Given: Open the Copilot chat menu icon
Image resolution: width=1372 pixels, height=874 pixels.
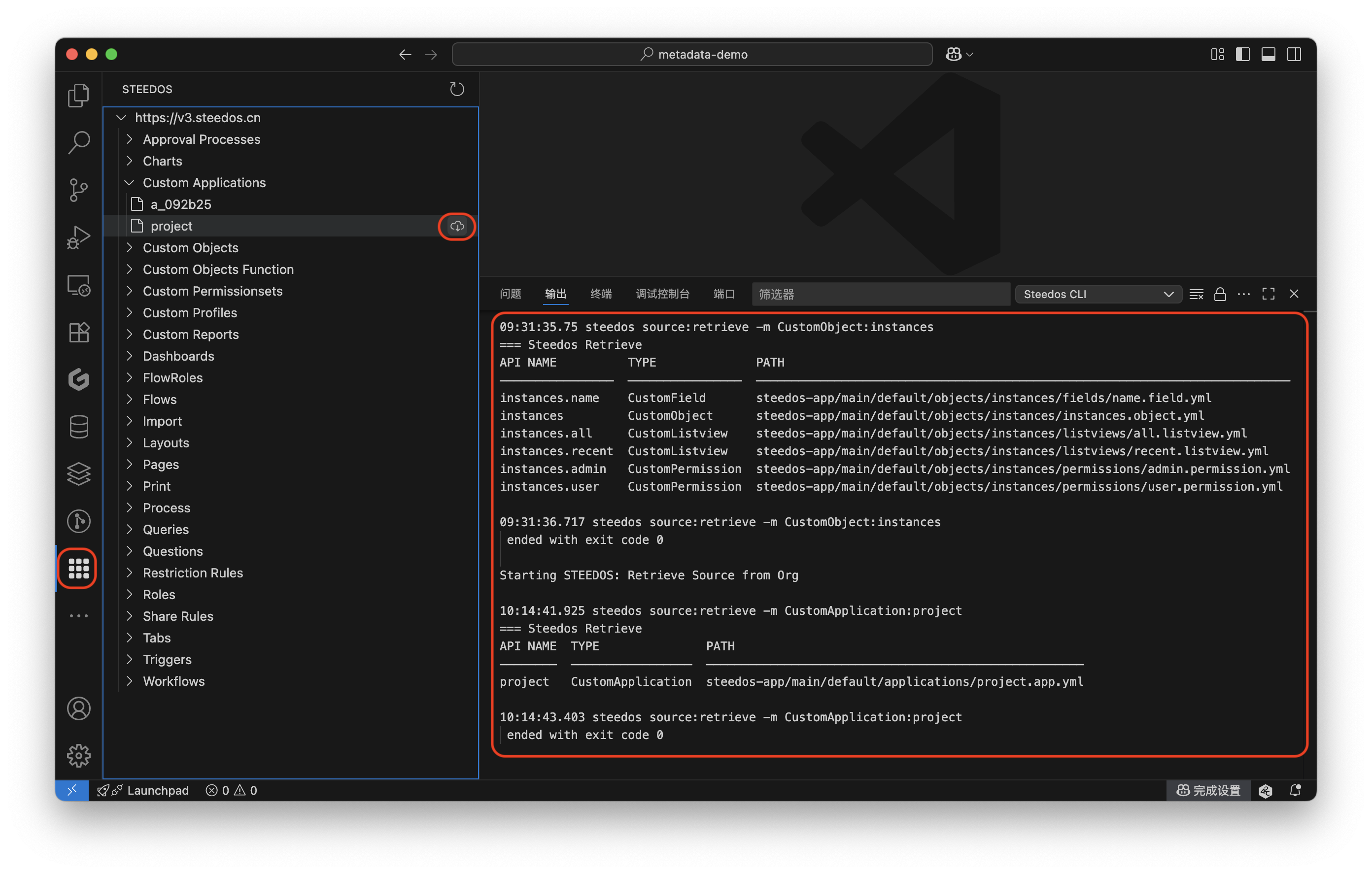Looking at the screenshot, I should 960,54.
